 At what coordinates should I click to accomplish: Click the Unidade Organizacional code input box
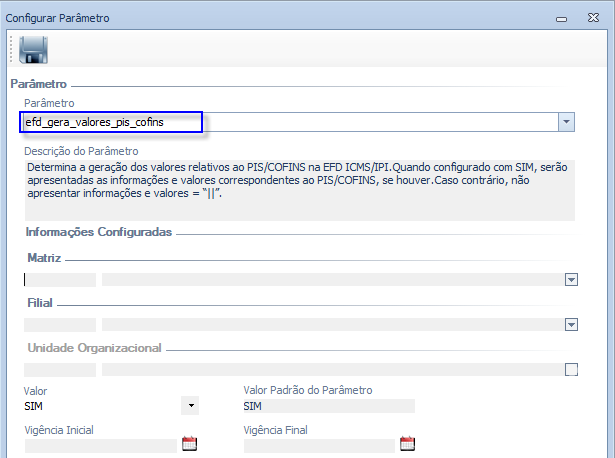60,370
